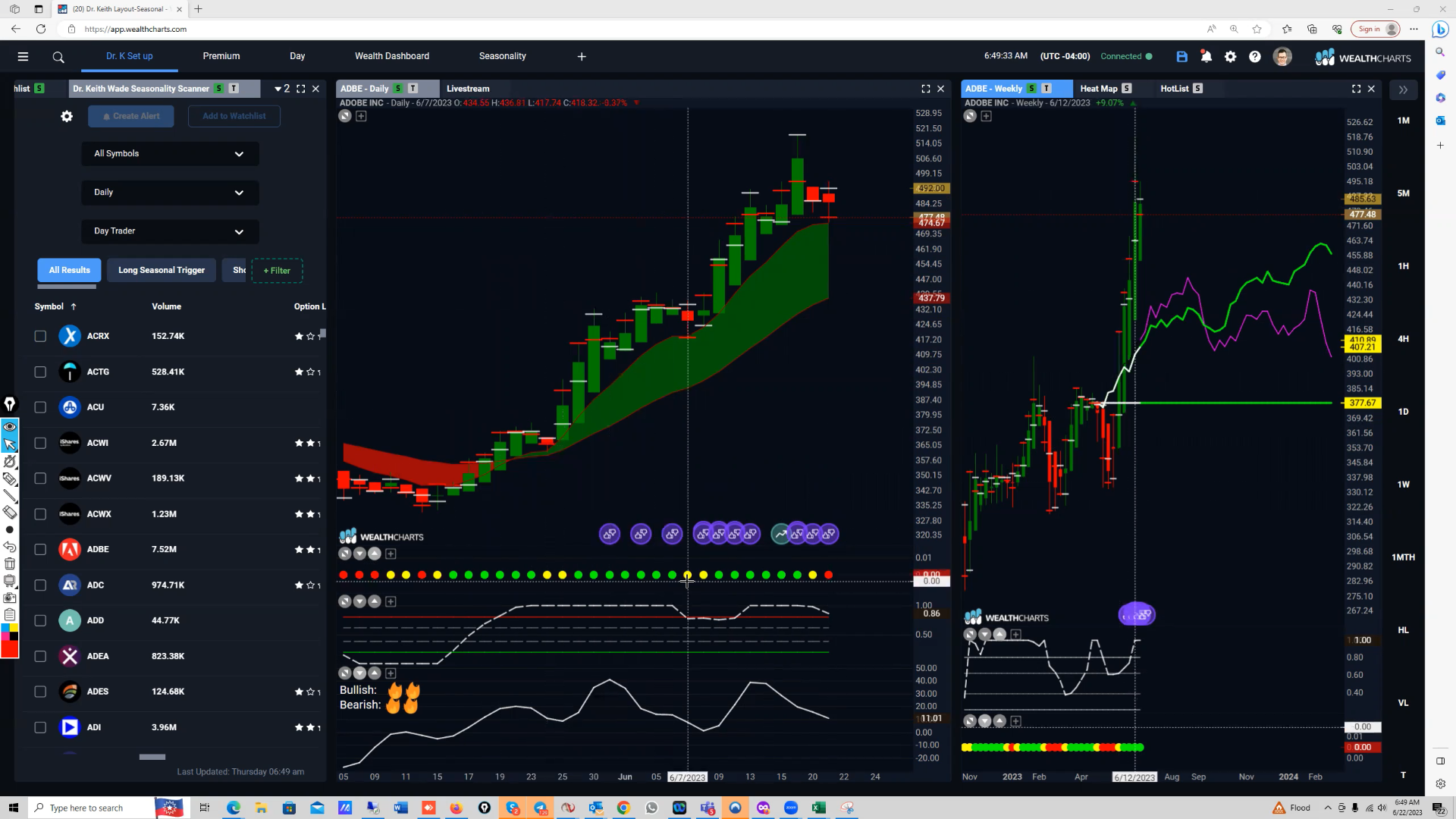The image size is (1456, 819).
Task: Open scanner panel count dropdown arrow
Action: click(278, 89)
